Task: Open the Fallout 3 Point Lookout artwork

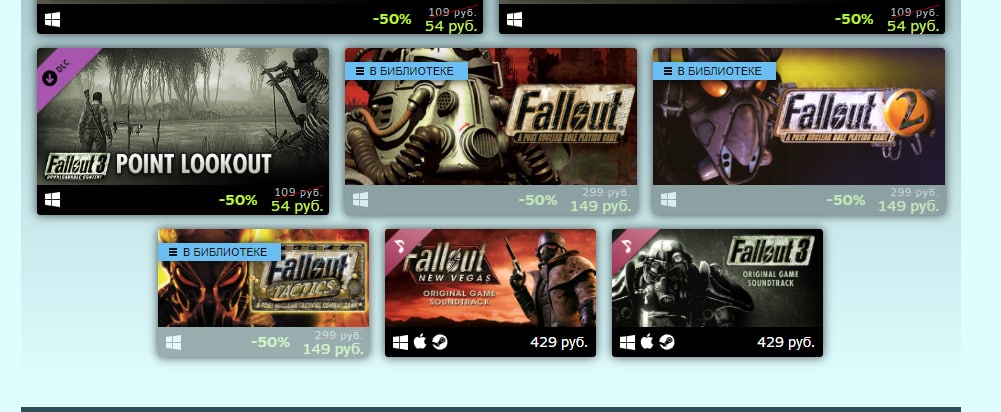Action: (183, 116)
